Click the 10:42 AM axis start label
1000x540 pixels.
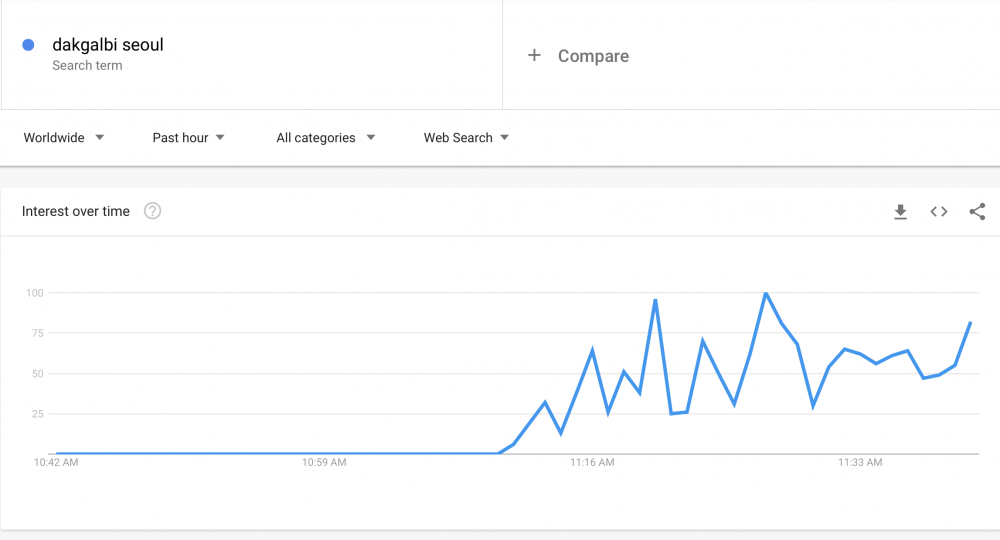[56, 462]
